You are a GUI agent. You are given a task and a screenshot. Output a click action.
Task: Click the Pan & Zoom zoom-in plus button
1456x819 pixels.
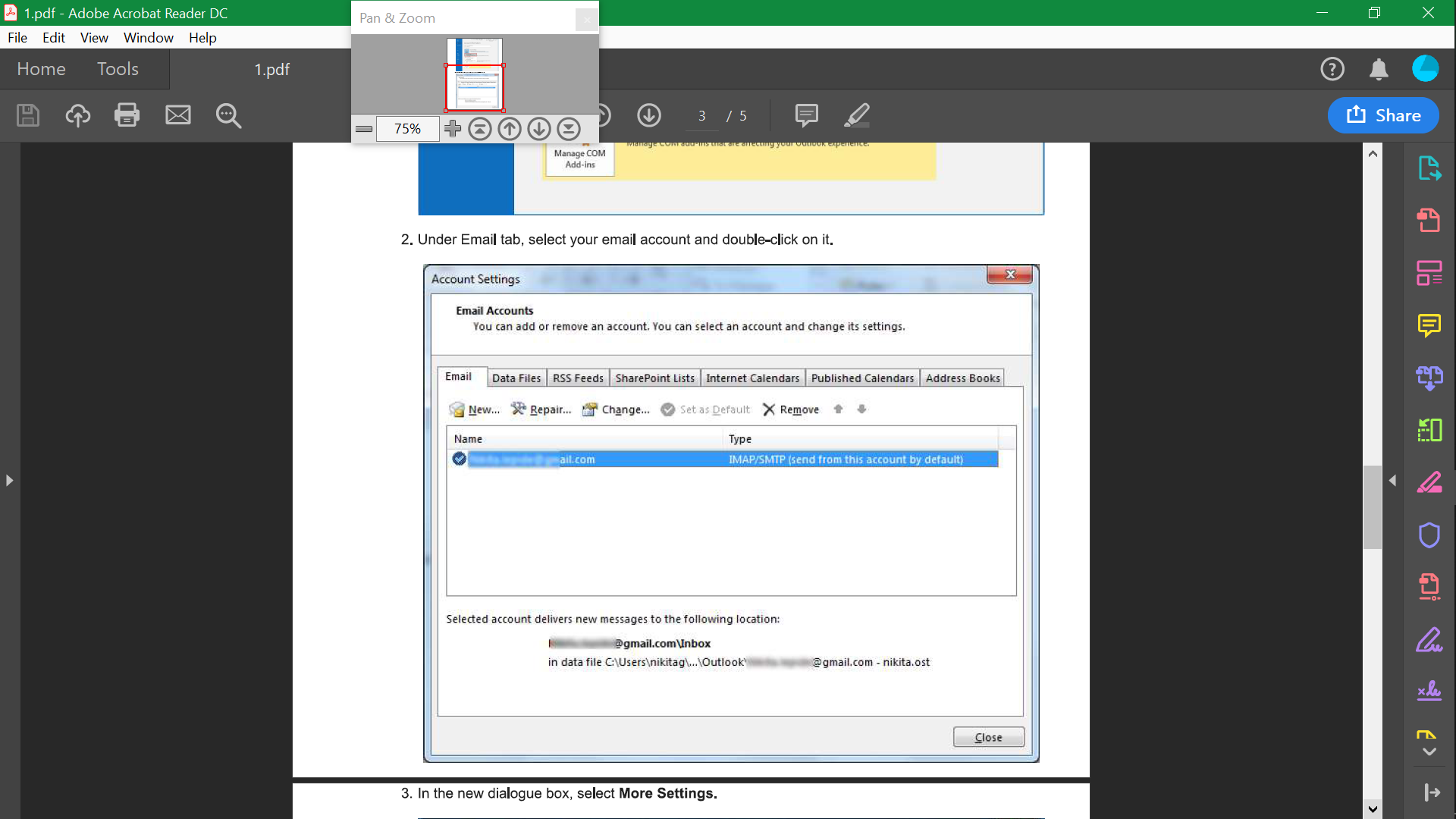point(453,129)
